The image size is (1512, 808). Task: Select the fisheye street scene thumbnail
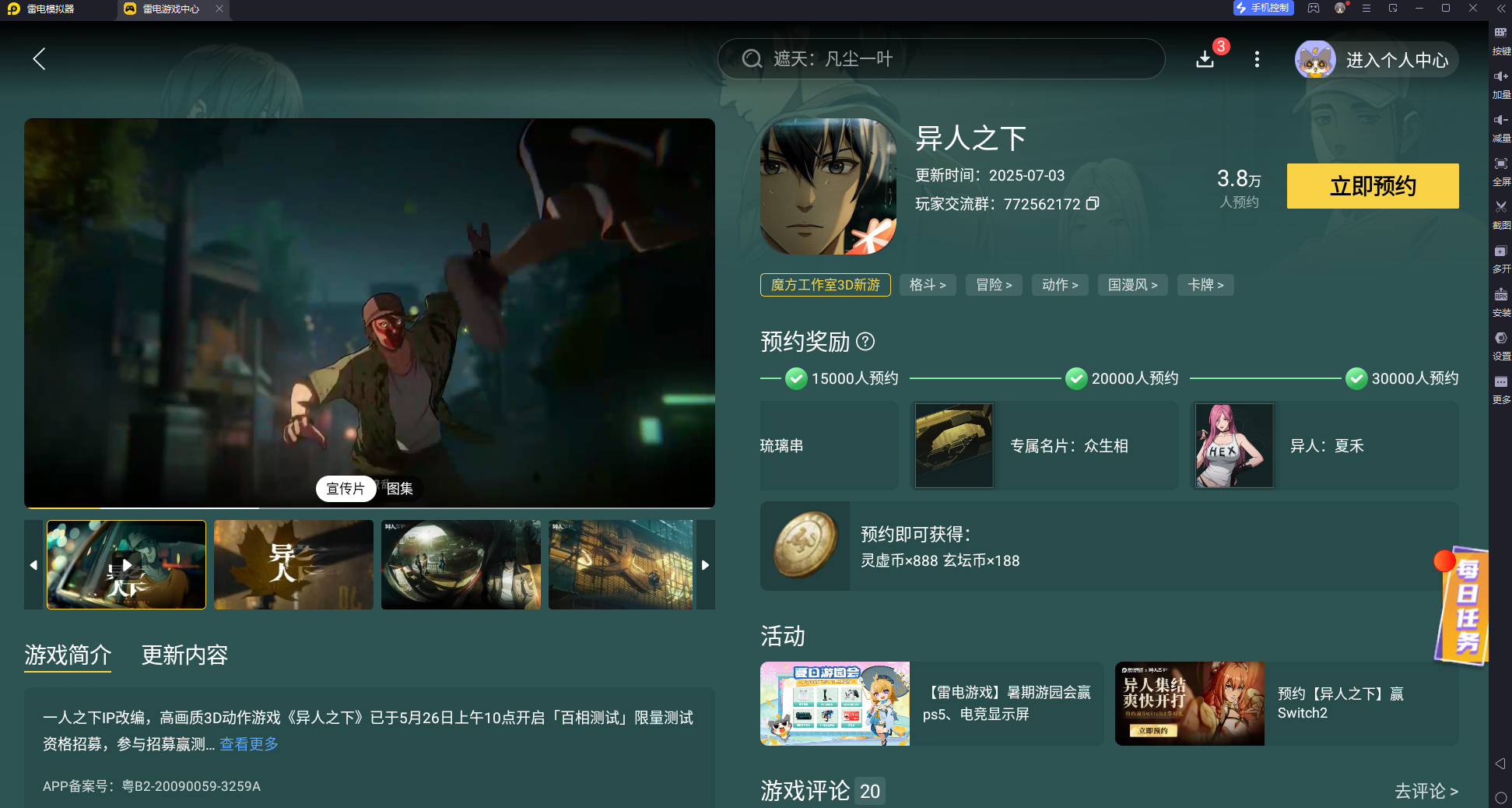coord(461,564)
